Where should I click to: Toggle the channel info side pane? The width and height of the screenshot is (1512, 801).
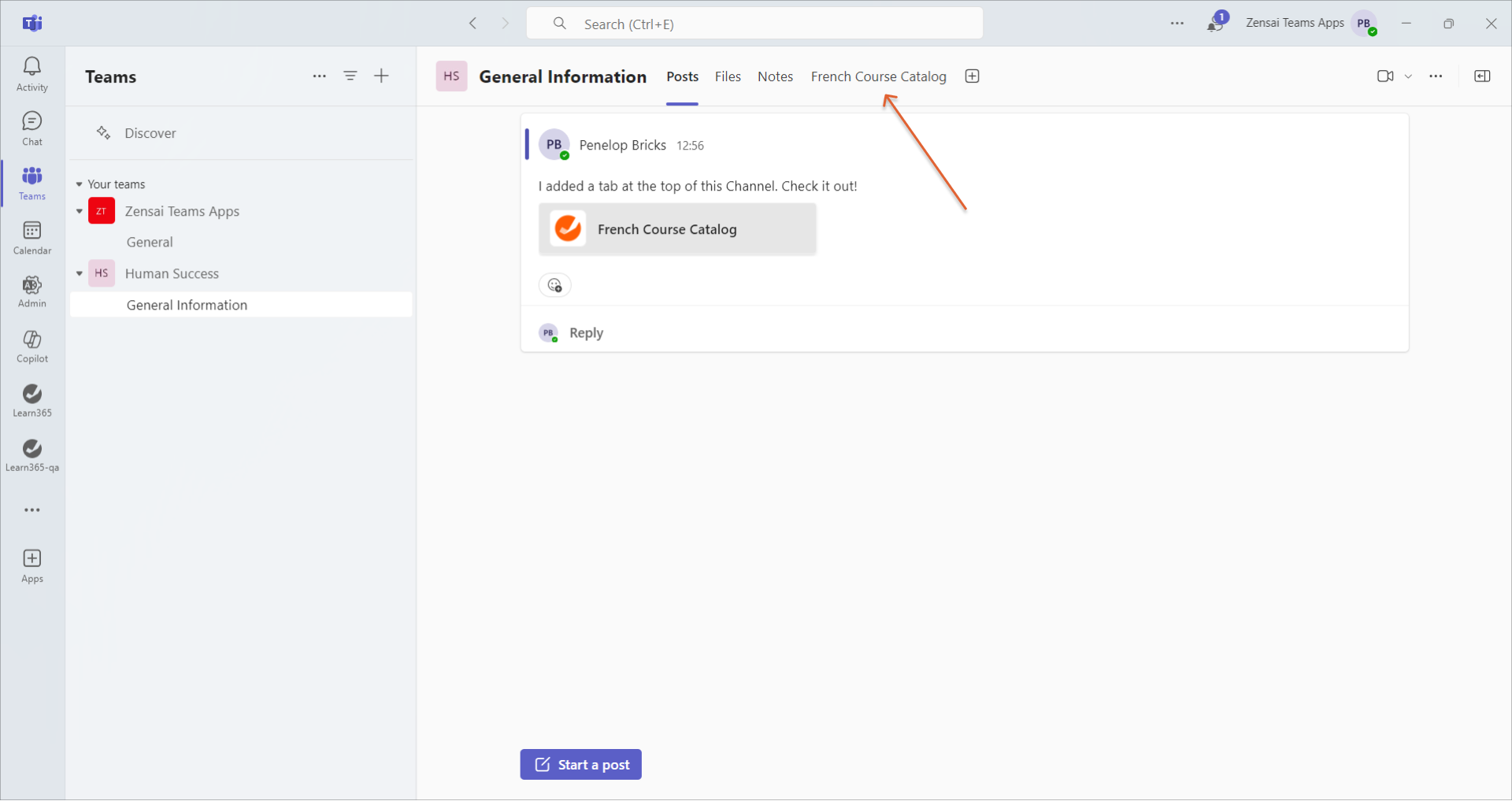1481,76
